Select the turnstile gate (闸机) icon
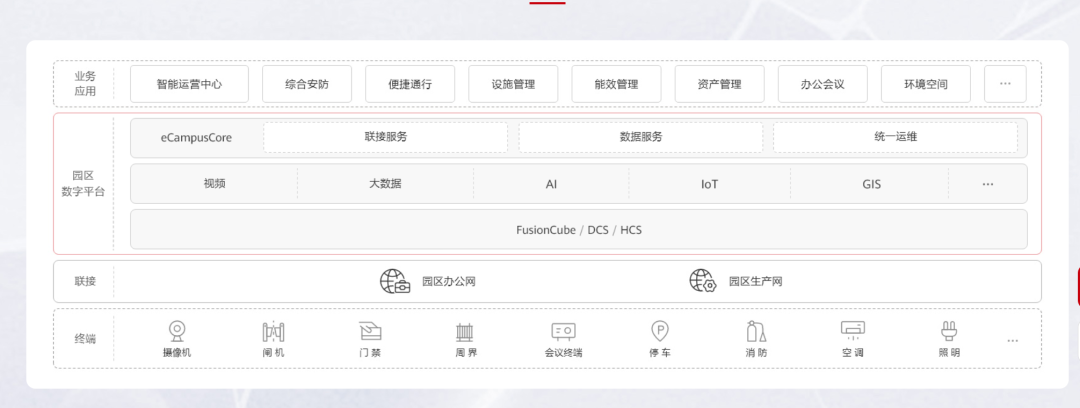This screenshot has height=408, width=1080. (x=273, y=331)
